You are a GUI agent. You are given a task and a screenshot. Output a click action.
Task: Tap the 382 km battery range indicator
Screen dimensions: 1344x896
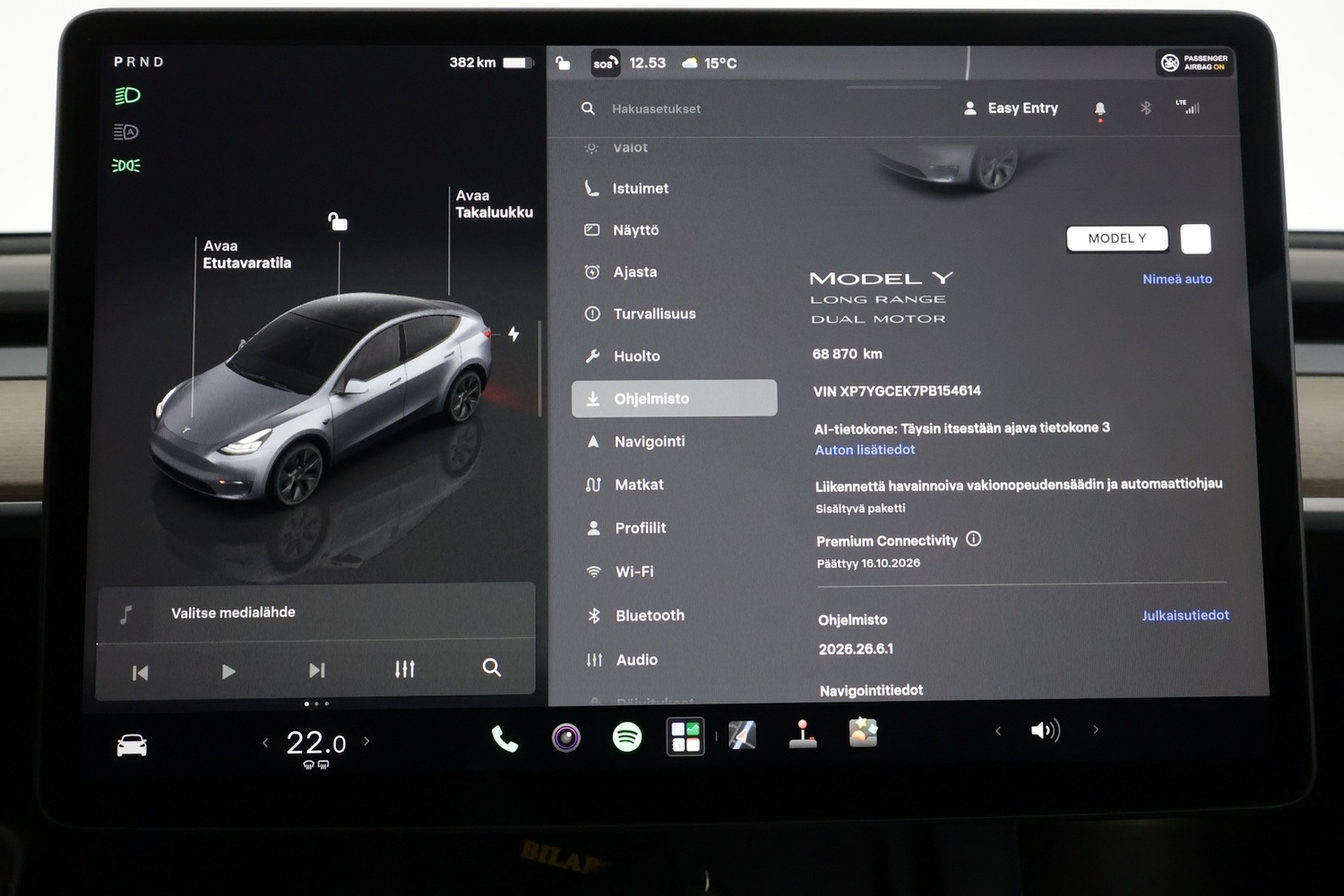[x=492, y=62]
